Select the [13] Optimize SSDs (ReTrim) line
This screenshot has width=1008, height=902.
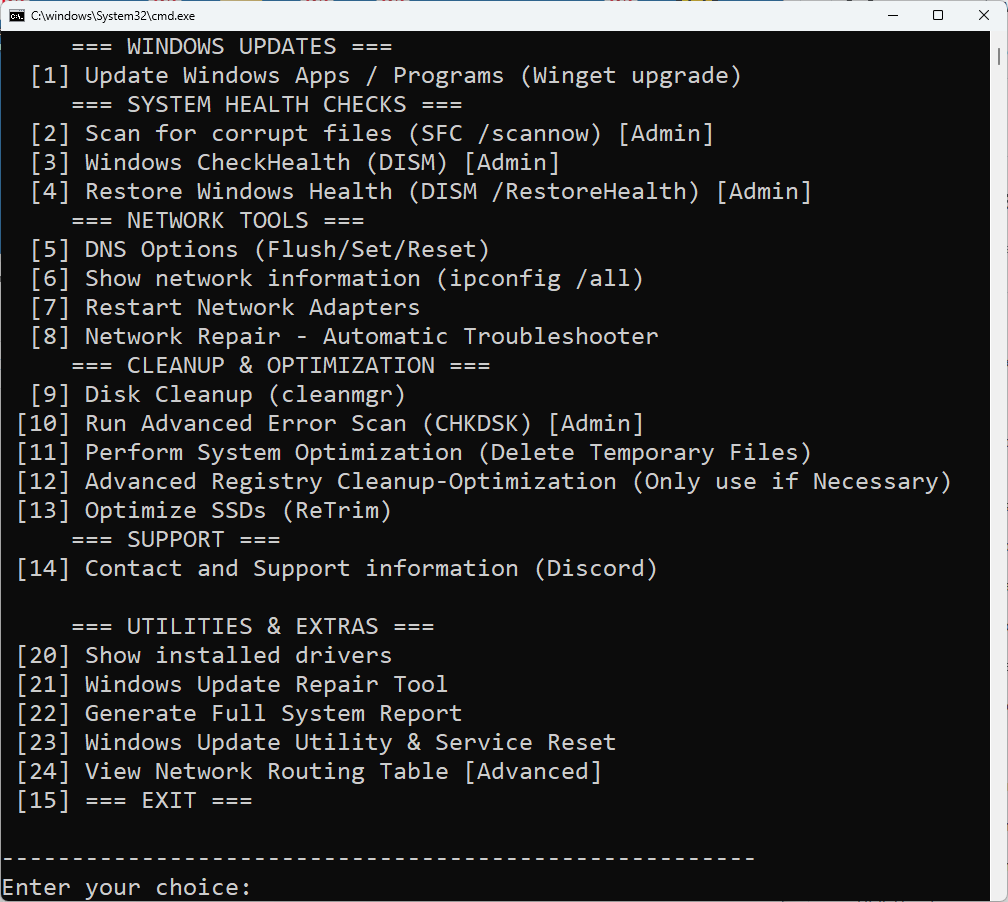204,511
